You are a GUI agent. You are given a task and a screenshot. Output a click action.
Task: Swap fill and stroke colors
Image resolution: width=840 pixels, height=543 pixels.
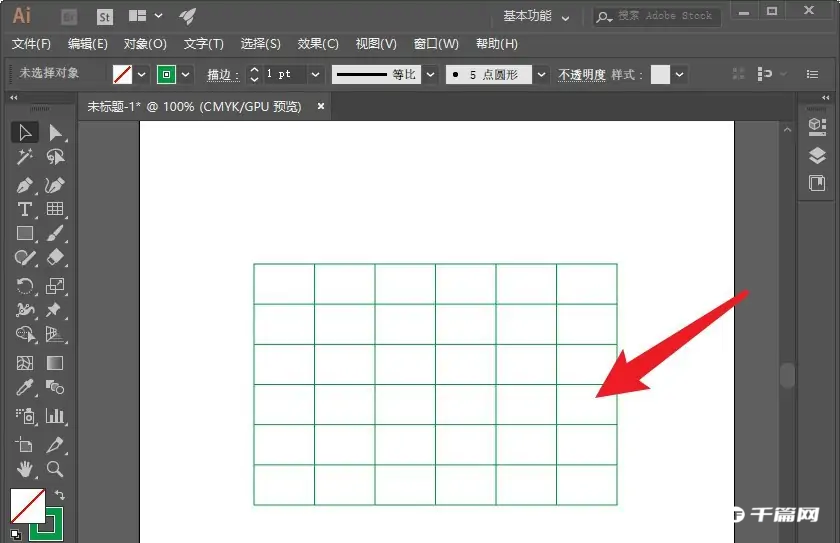[x=59, y=494]
